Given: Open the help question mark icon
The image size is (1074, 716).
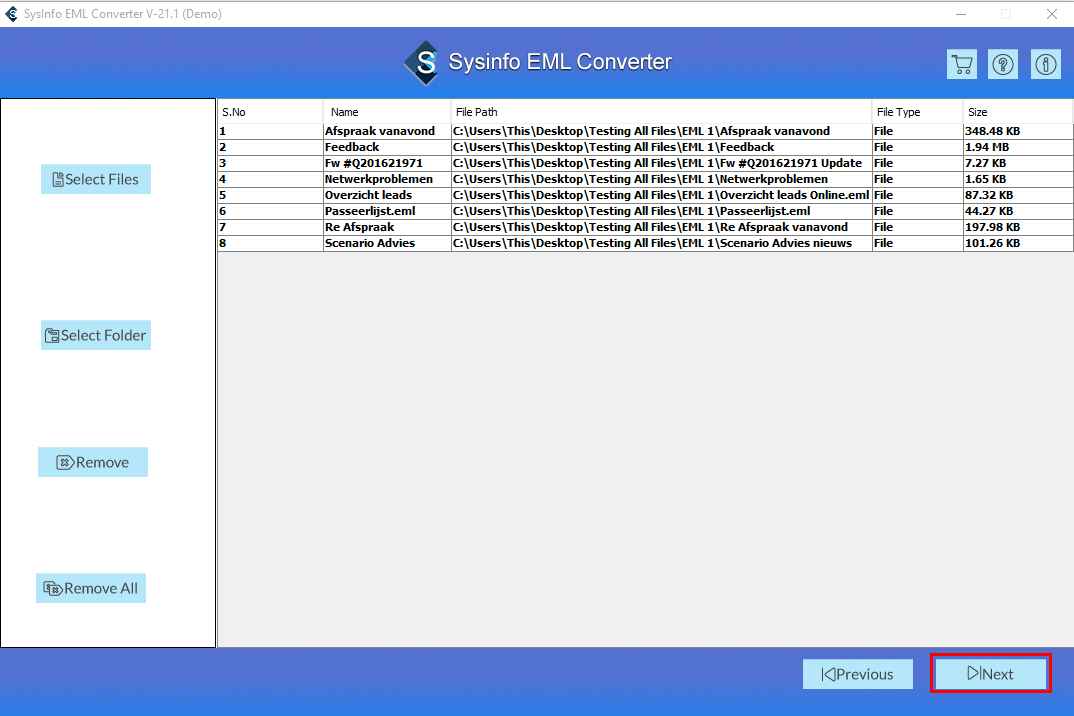Looking at the screenshot, I should tap(1003, 64).
